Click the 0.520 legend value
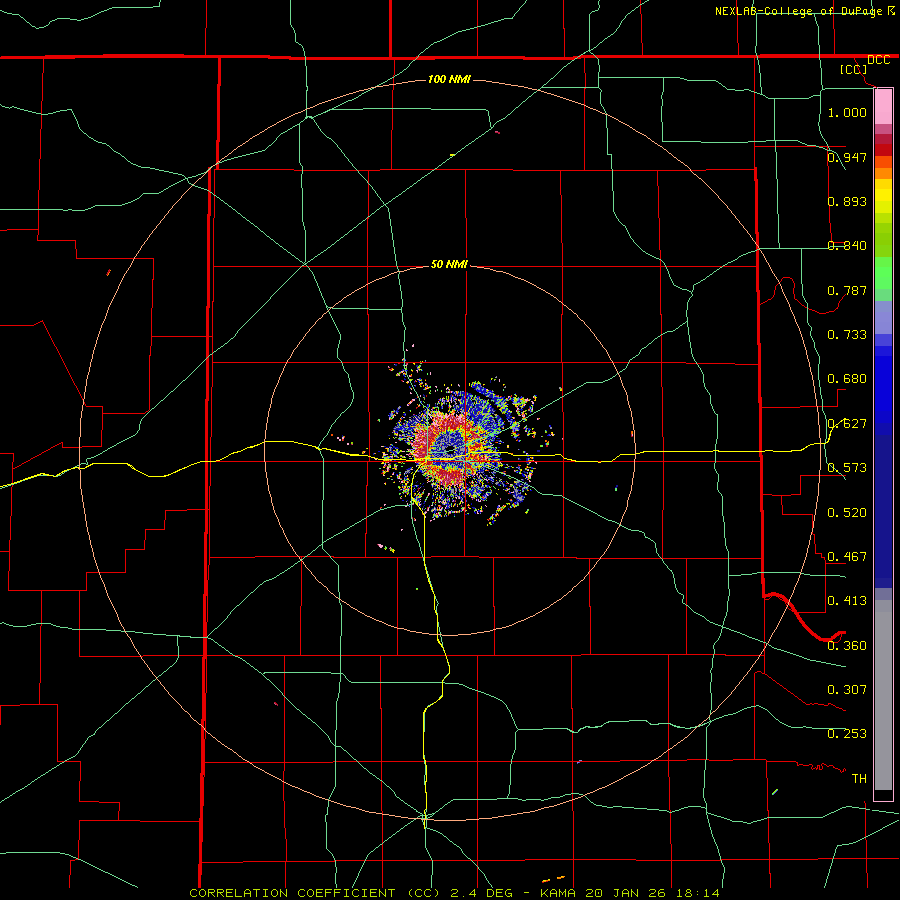 [x=847, y=513]
